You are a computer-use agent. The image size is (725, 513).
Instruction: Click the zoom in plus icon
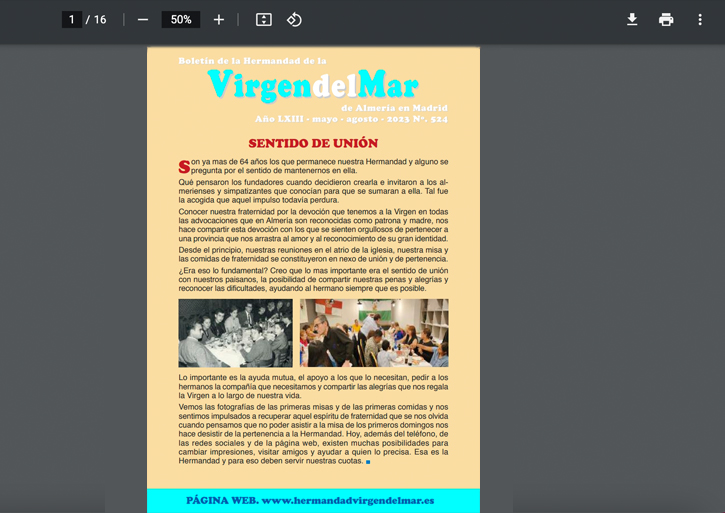coord(219,20)
